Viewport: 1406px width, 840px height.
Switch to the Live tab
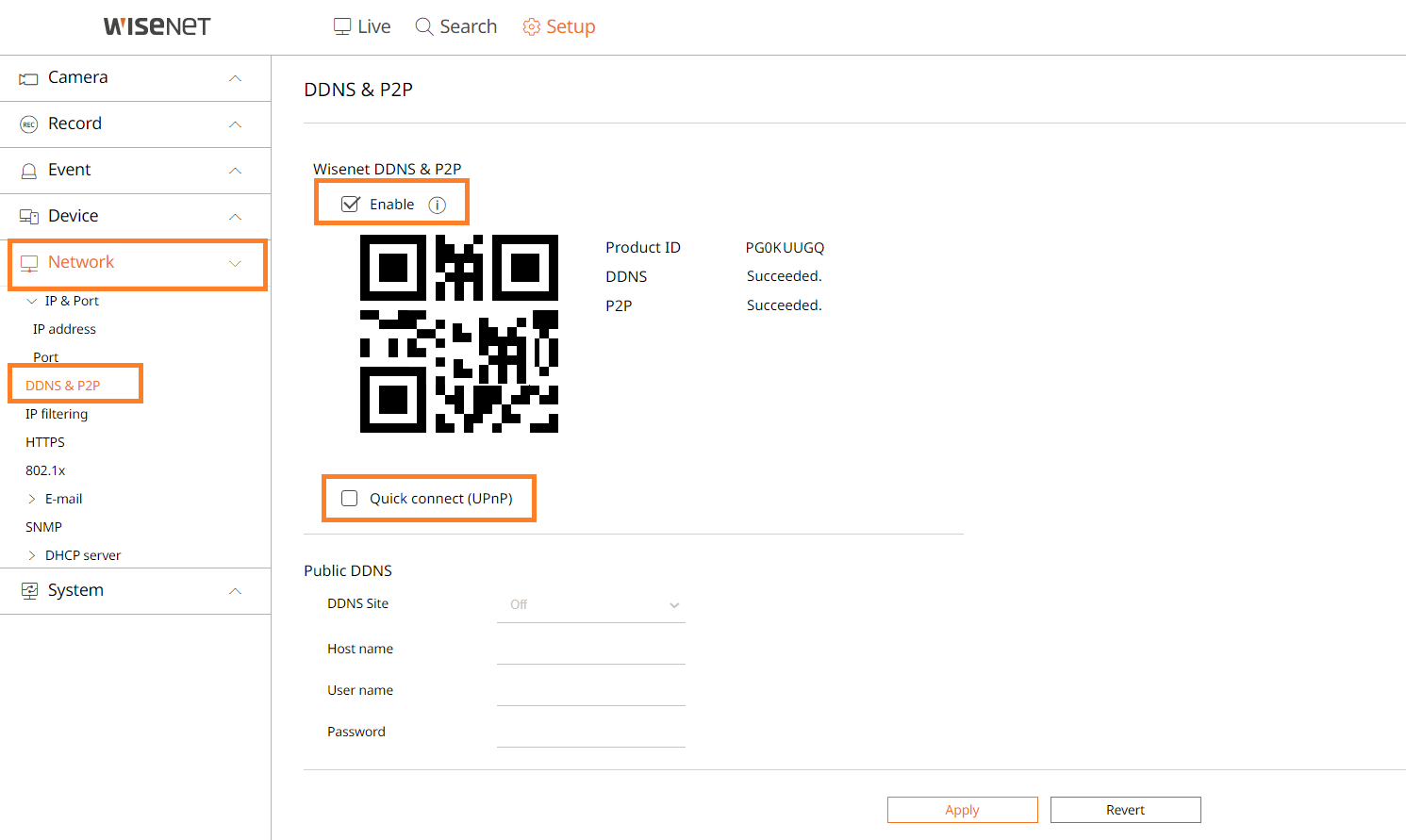(362, 27)
